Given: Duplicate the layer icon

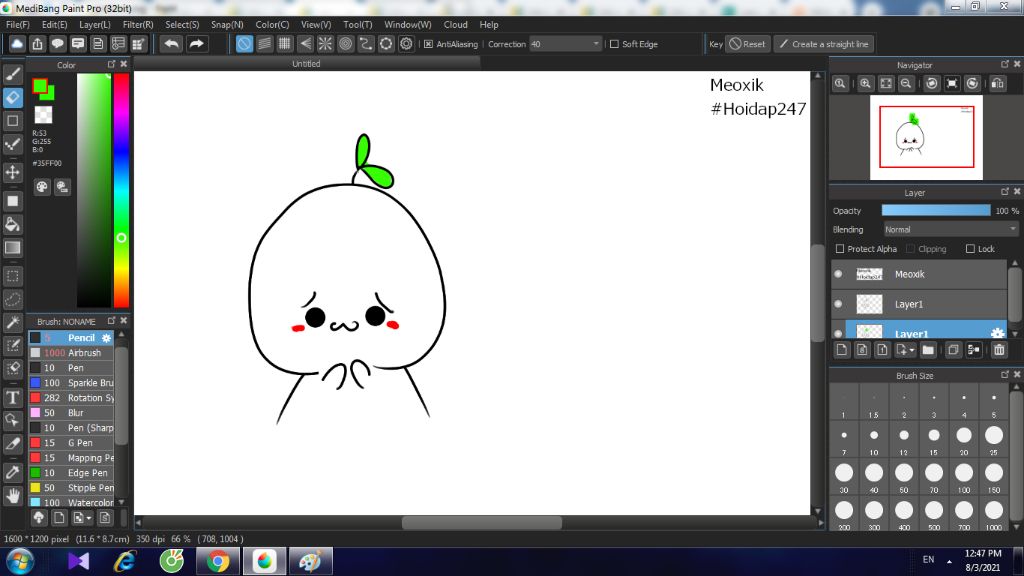Looking at the screenshot, I should 953,350.
